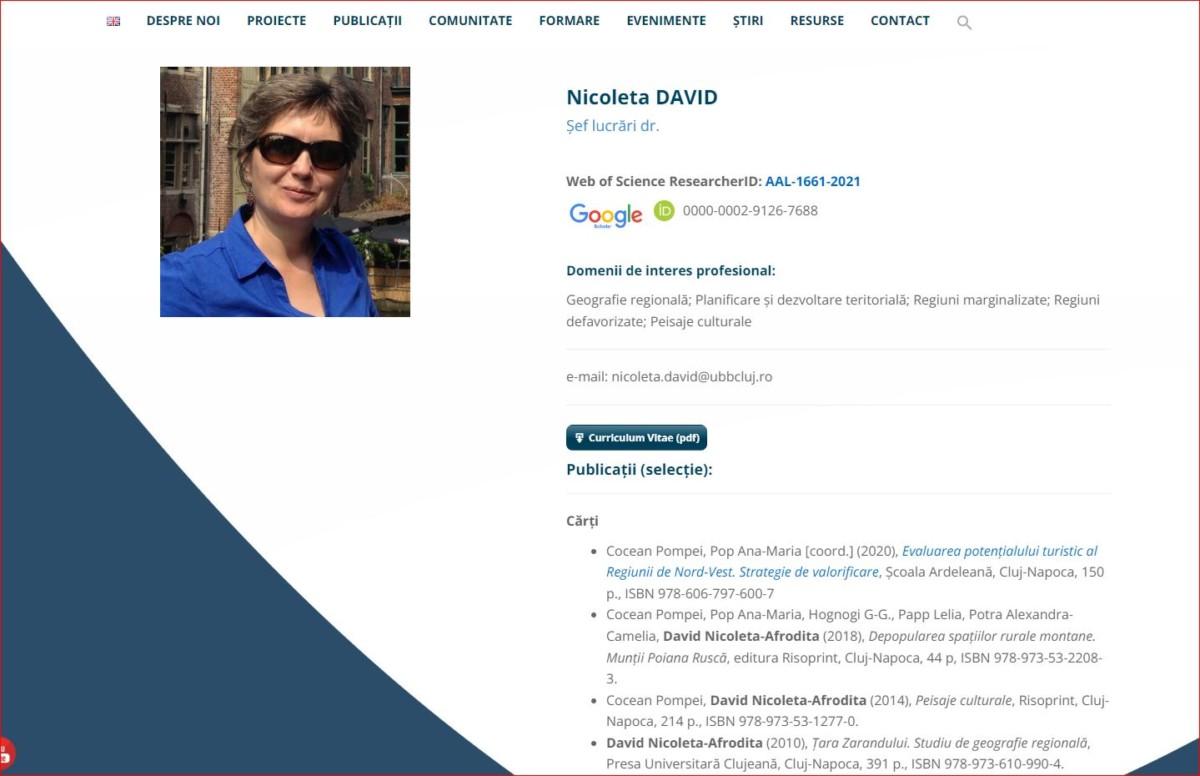Click the nicoleta.david@ubbcluj.ro email address

click(x=691, y=377)
